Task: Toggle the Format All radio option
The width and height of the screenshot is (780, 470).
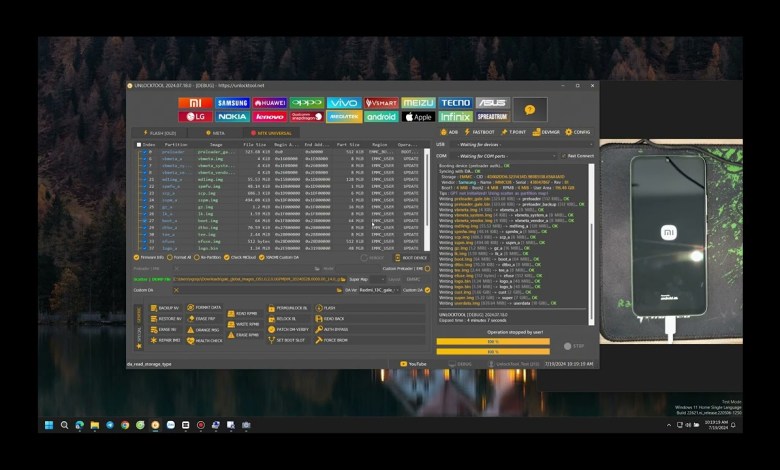Action: (172, 257)
